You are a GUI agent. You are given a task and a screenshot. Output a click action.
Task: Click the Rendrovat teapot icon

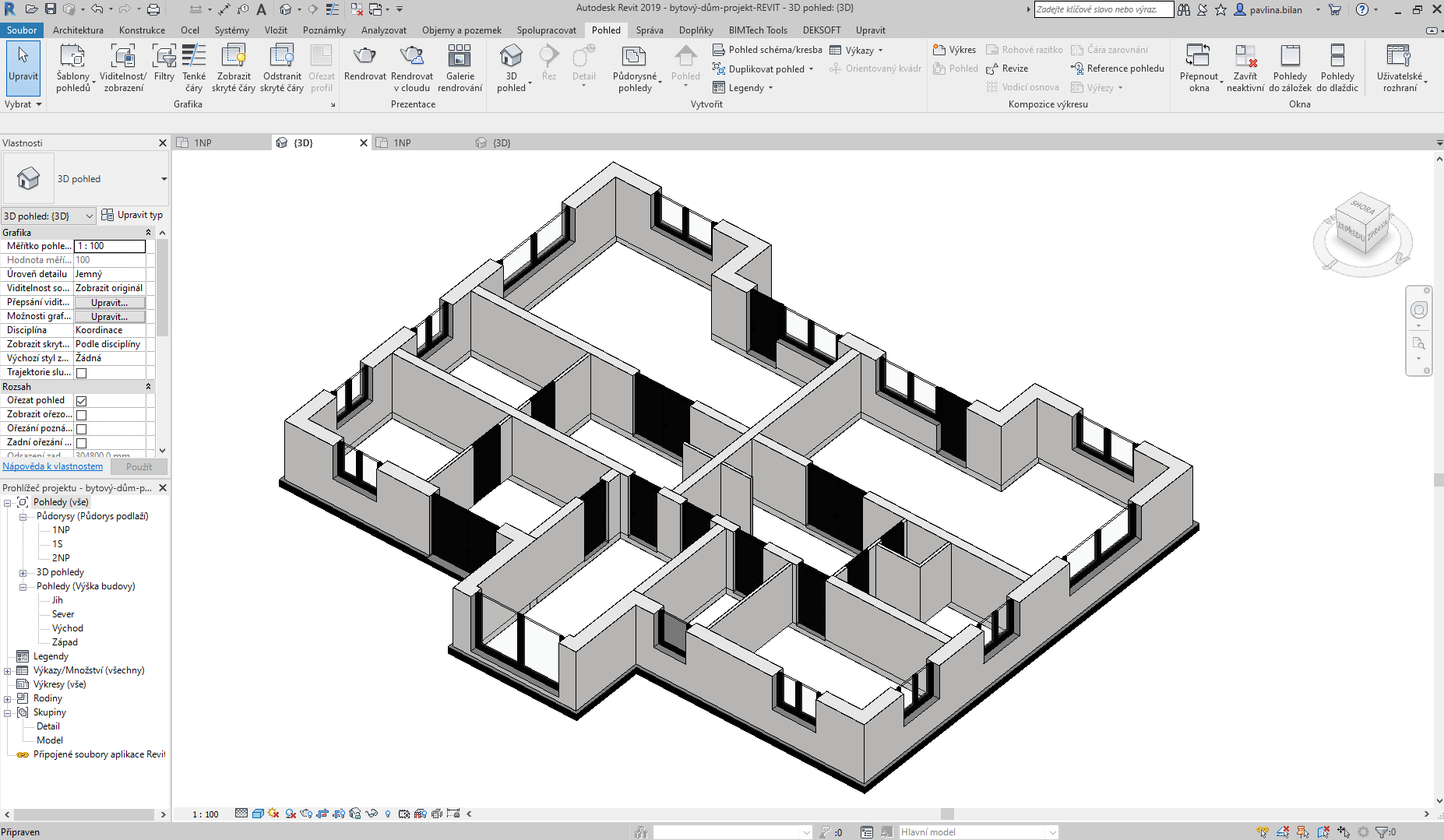coord(365,56)
